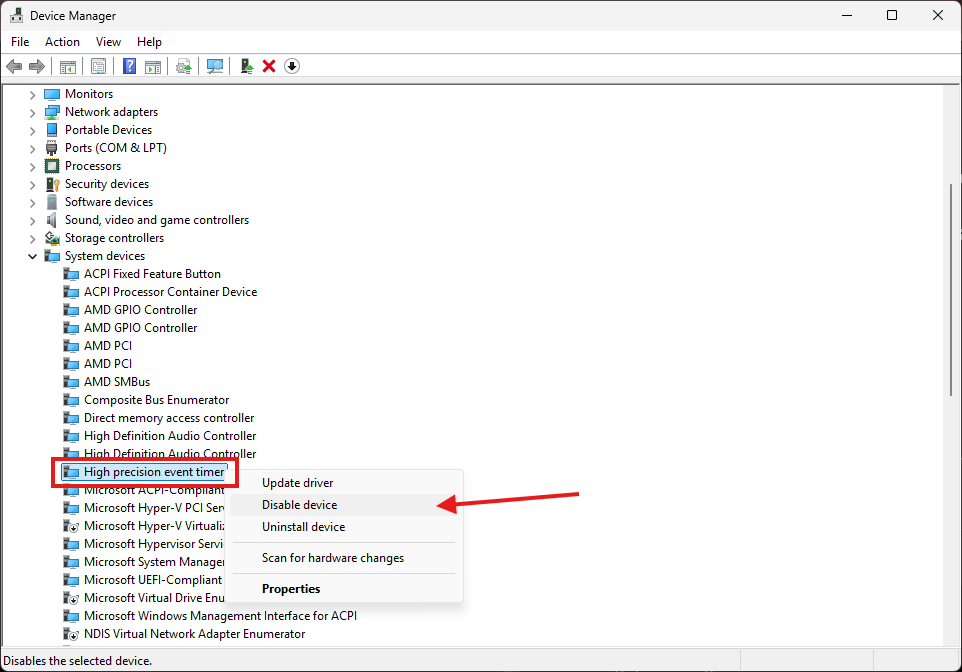
Task: Click the black down-arrow Disable device toolbar icon
Action: [292, 66]
